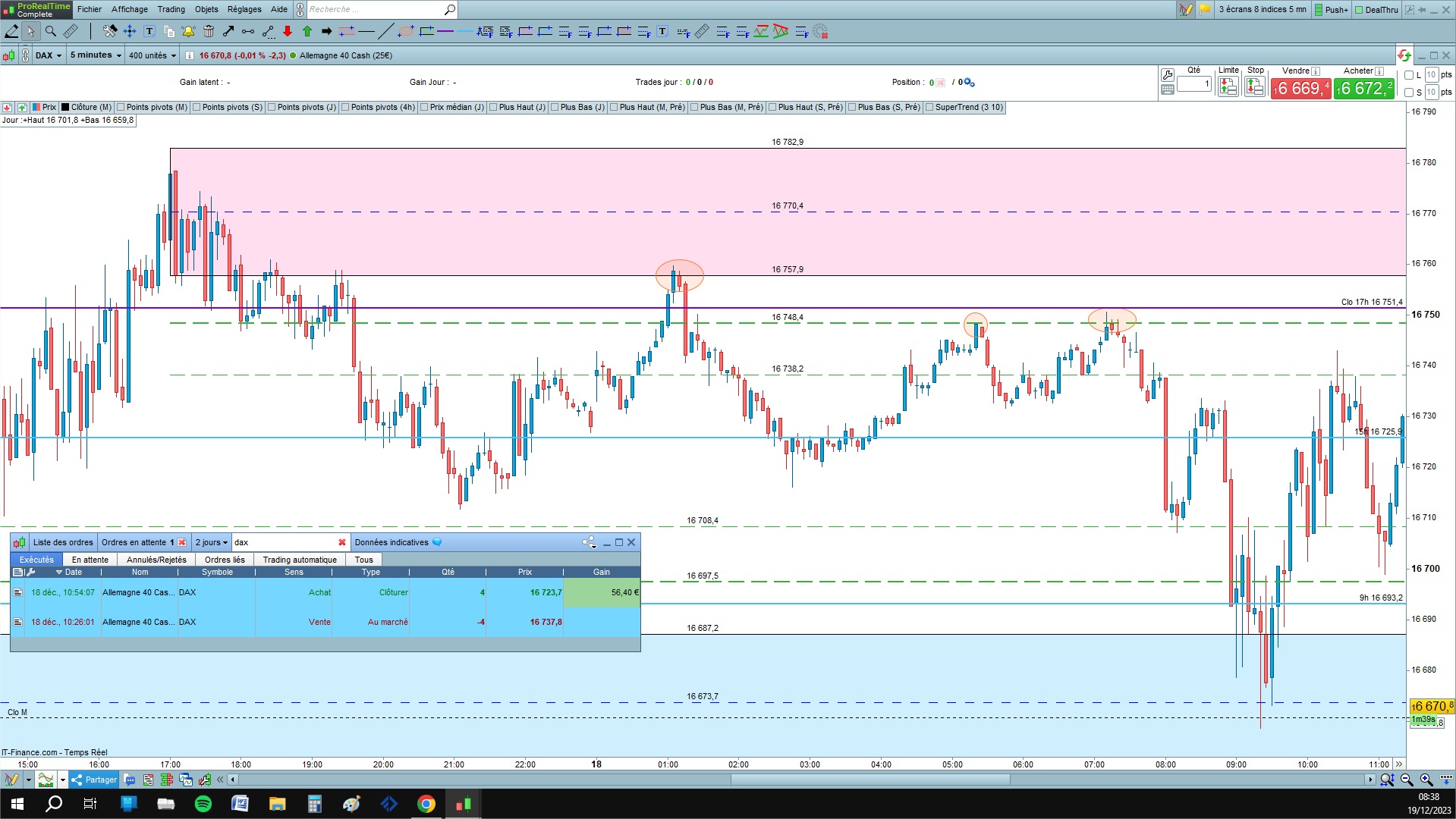
Task: Select the red down arrow drawing tool
Action: [x=288, y=31]
